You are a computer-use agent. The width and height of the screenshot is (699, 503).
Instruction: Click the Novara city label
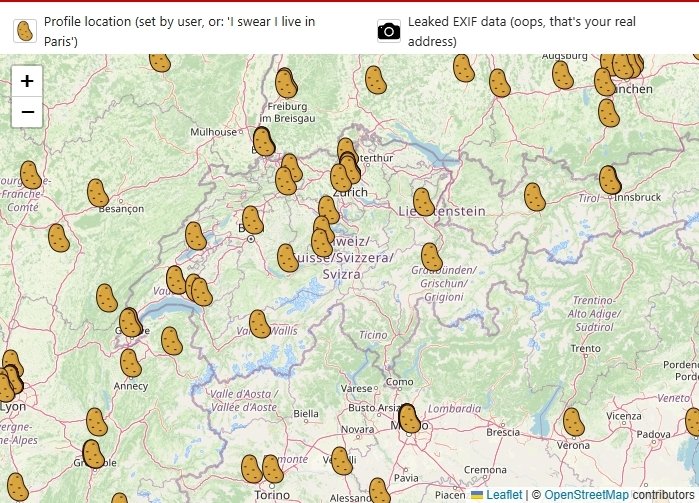(x=358, y=429)
